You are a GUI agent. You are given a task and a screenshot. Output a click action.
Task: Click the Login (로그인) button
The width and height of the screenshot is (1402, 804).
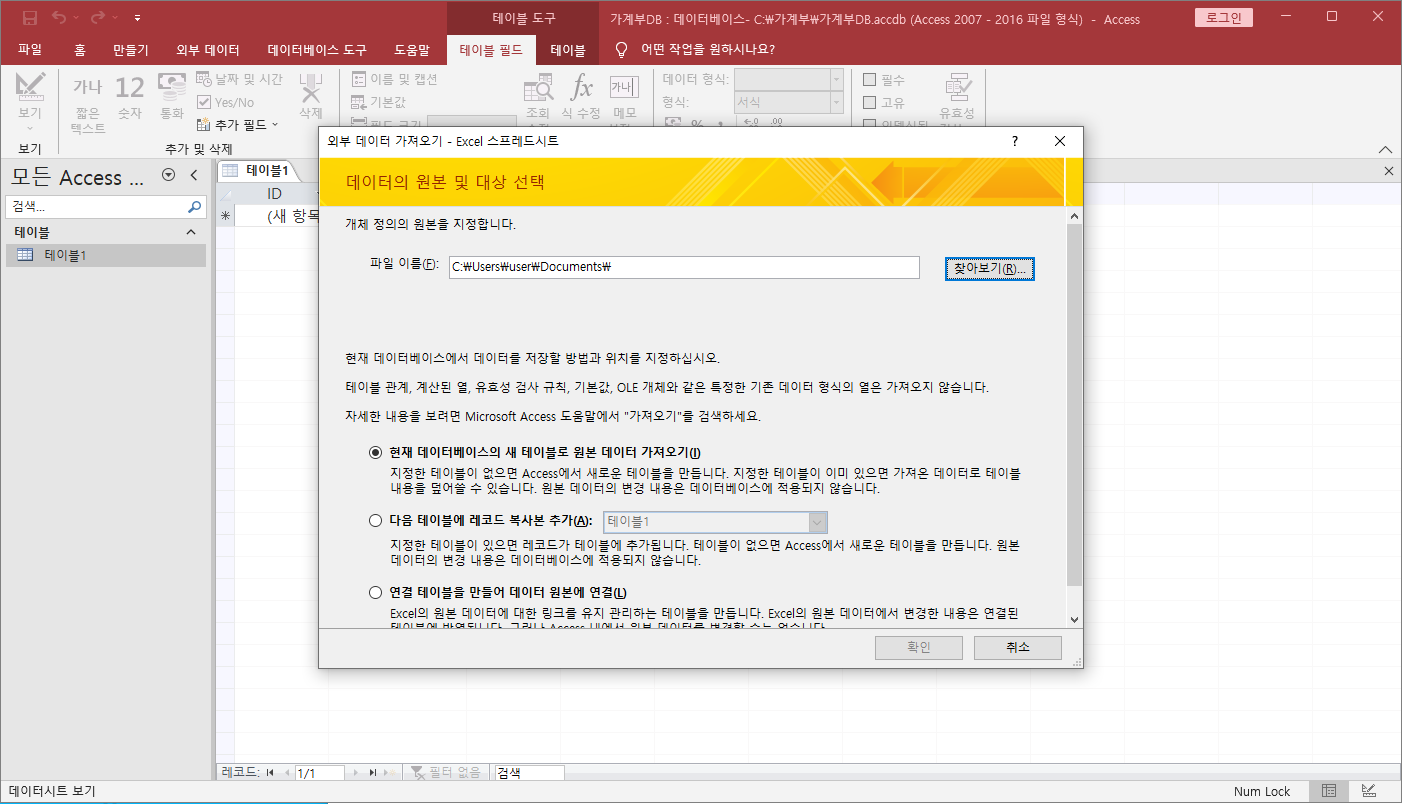[1223, 18]
